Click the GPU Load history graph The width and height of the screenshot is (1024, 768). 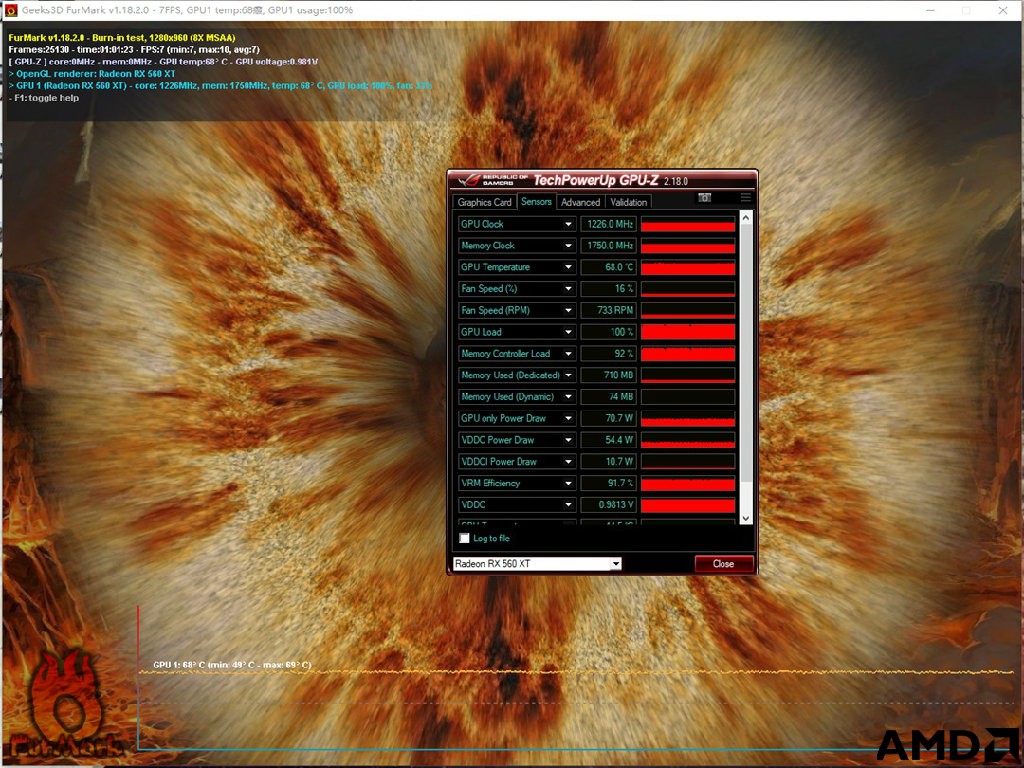point(688,332)
